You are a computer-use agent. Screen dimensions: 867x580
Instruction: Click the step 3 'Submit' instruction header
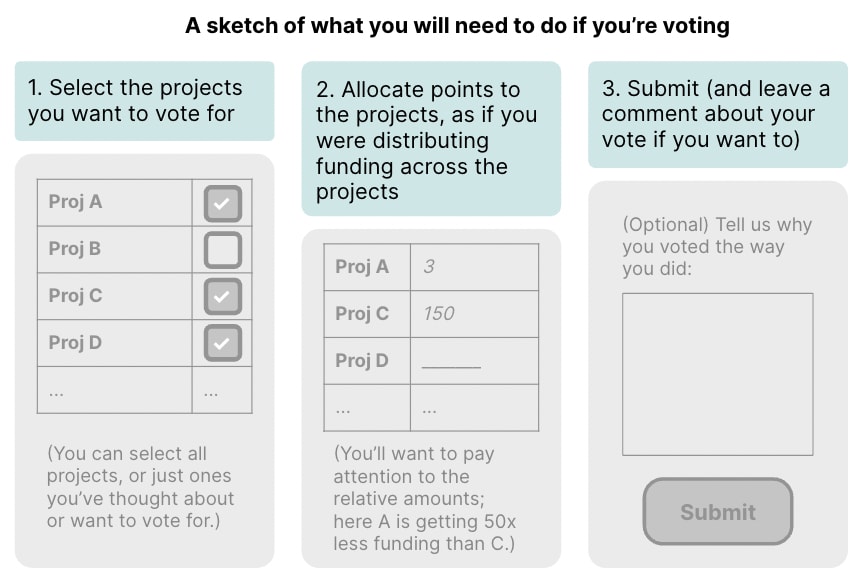point(717,114)
